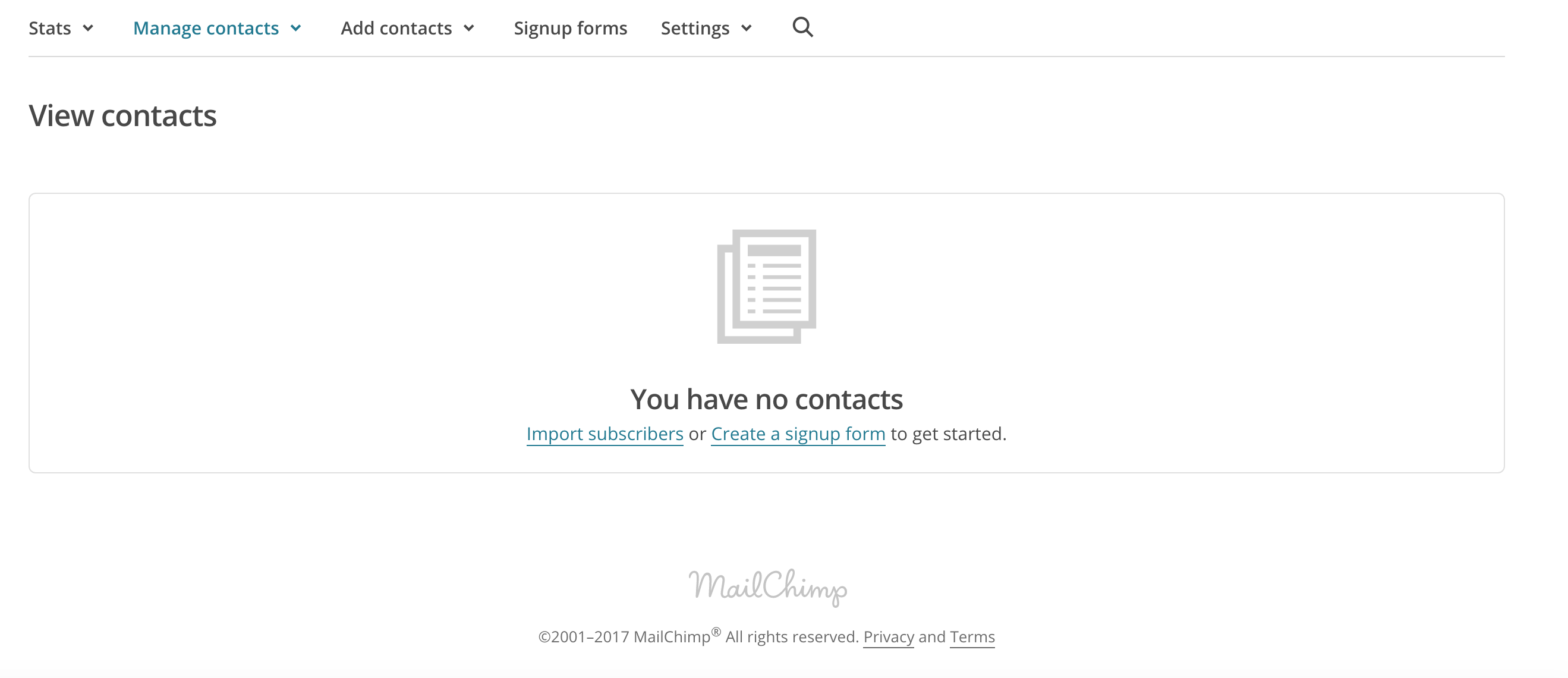Expand the Manage contacts chevron arrow
The width and height of the screenshot is (1568, 678).
[296, 28]
